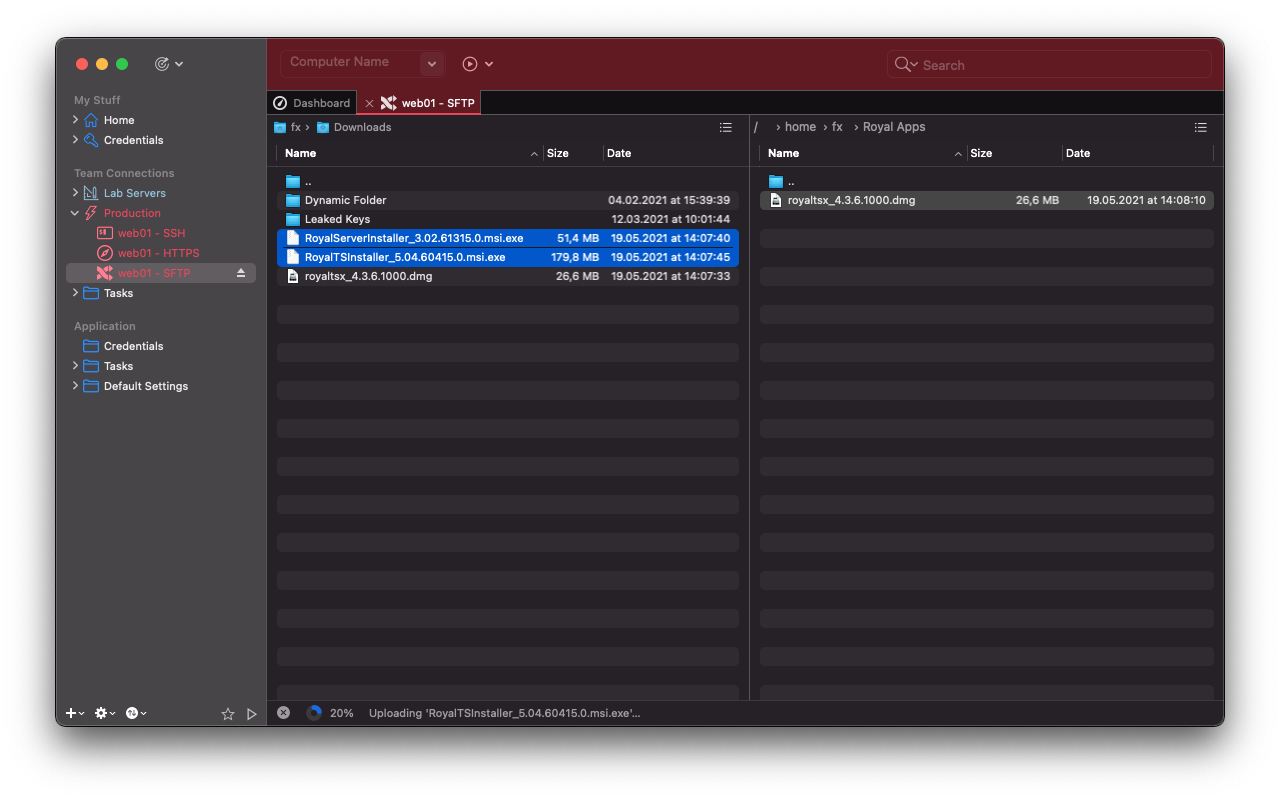Click the play arrow at the bottom toolbar
Screen dimensions: 1280x800
(252, 714)
